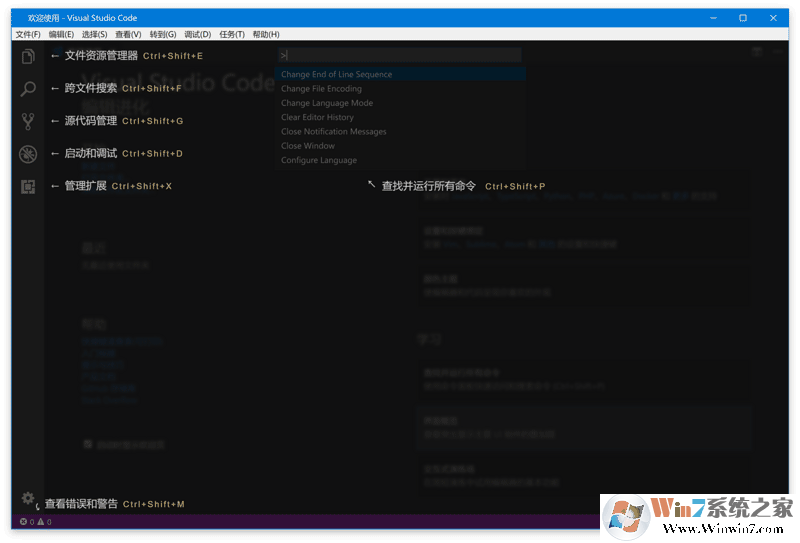Select Change Language Mode command
This screenshot has width=800, height=543.
point(400,103)
